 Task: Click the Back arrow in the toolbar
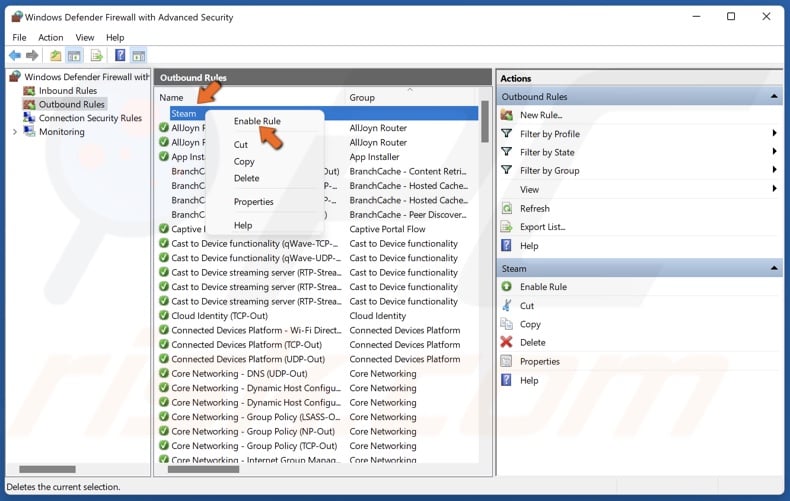(15, 56)
